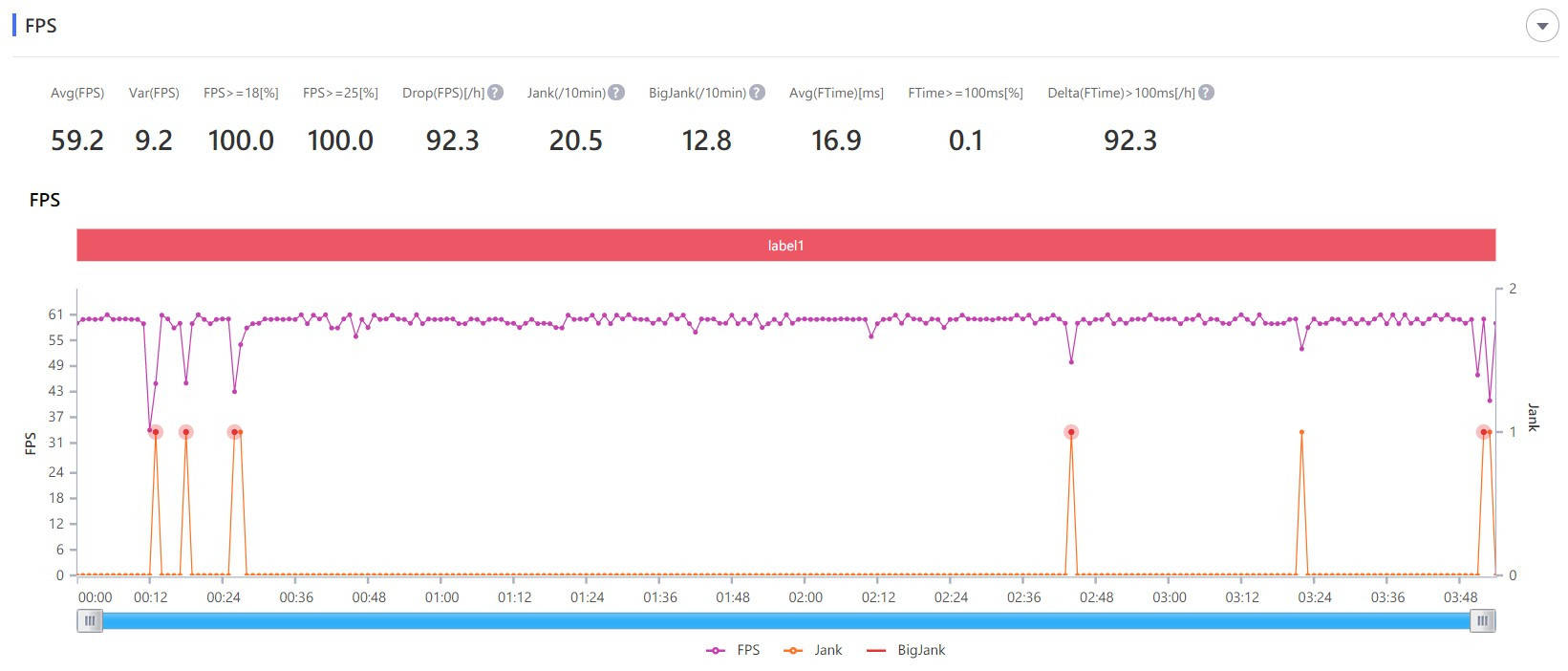
Task: Toggle BigJank series in chart legend
Action: coord(906,650)
